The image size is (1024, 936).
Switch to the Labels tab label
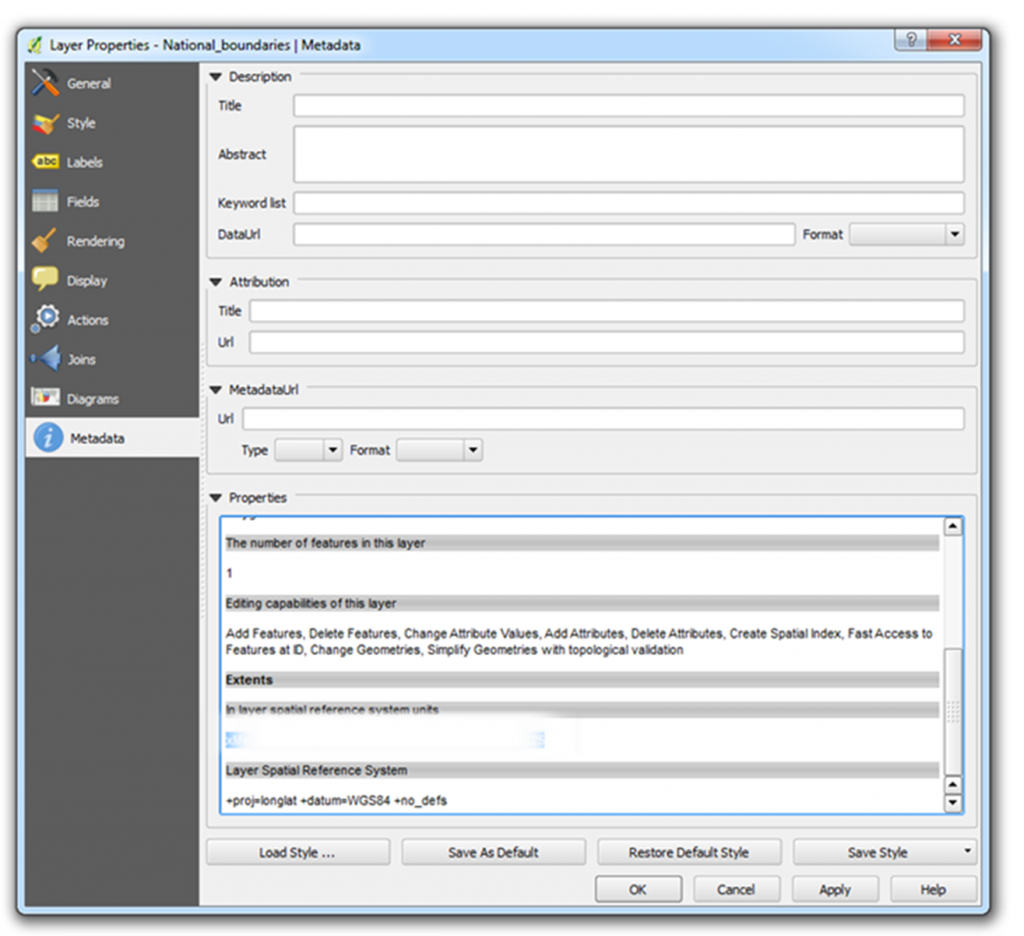tap(85, 162)
